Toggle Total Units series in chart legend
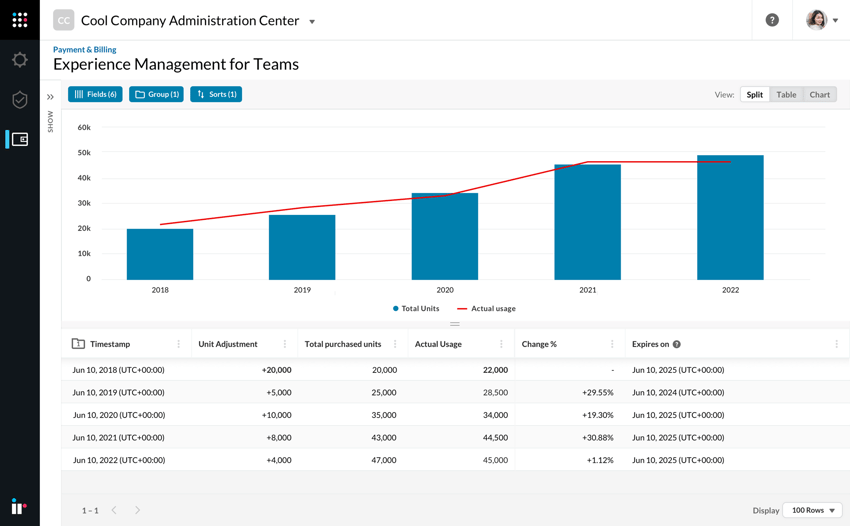850x526 pixels. click(416, 309)
